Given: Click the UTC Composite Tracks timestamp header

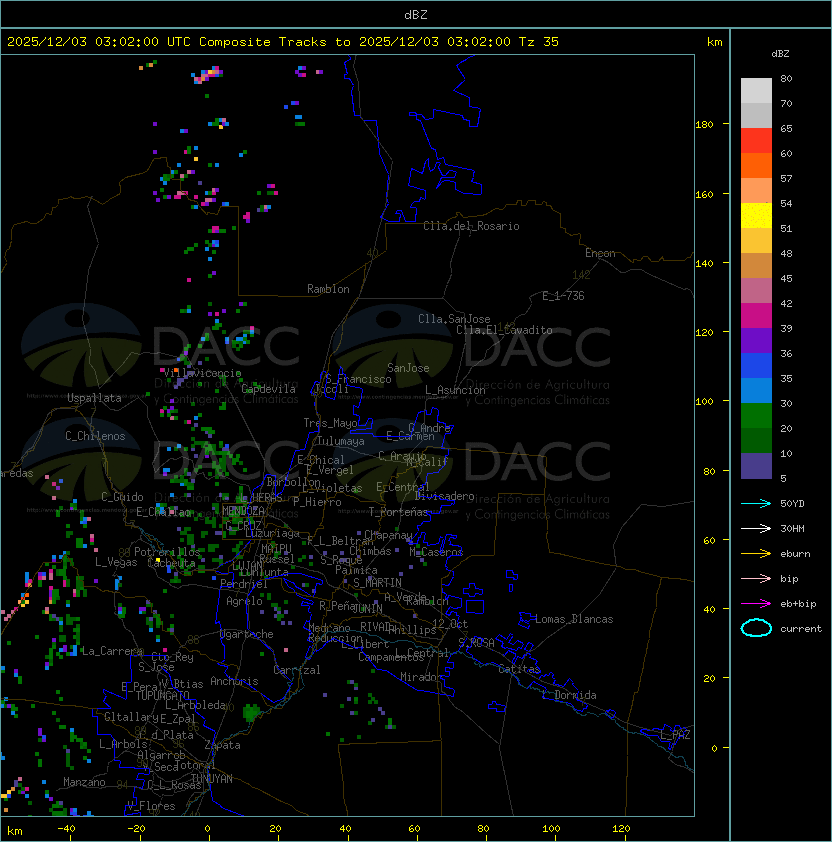Looking at the screenshot, I should click(283, 42).
